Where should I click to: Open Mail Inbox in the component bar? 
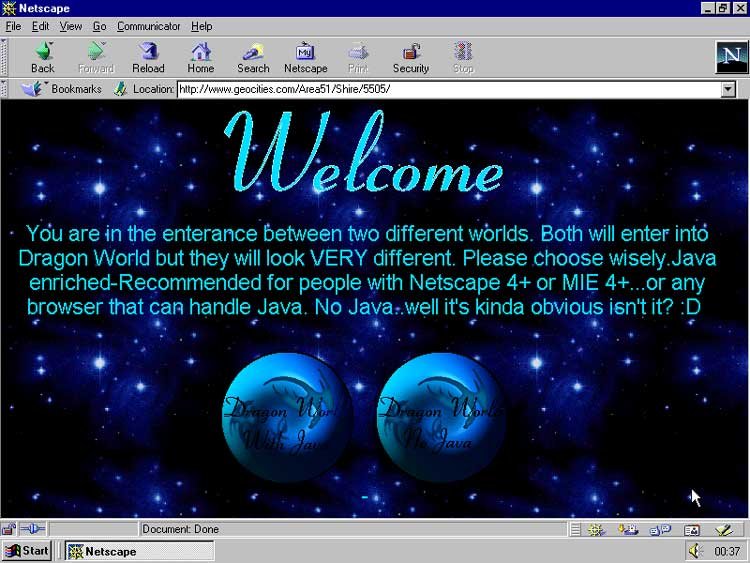coord(627,529)
